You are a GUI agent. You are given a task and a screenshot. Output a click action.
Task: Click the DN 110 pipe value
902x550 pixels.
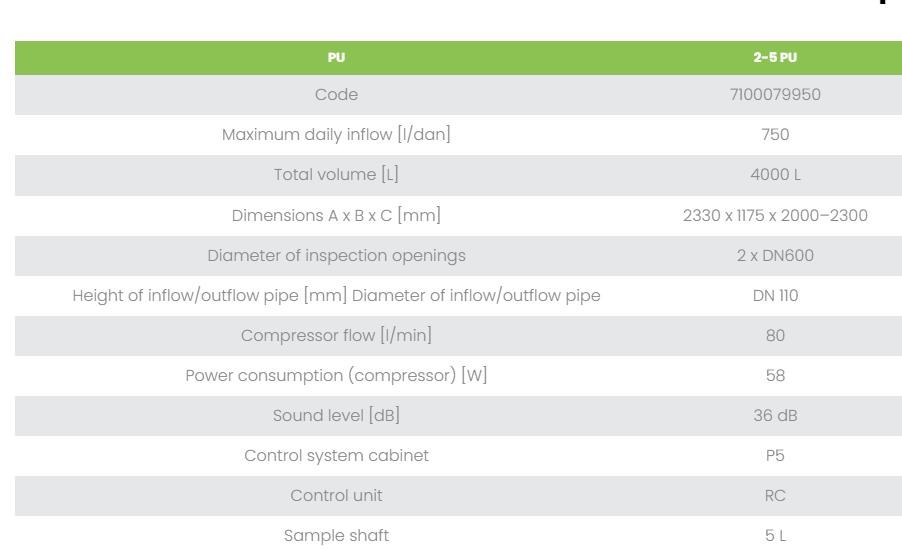coord(775,296)
